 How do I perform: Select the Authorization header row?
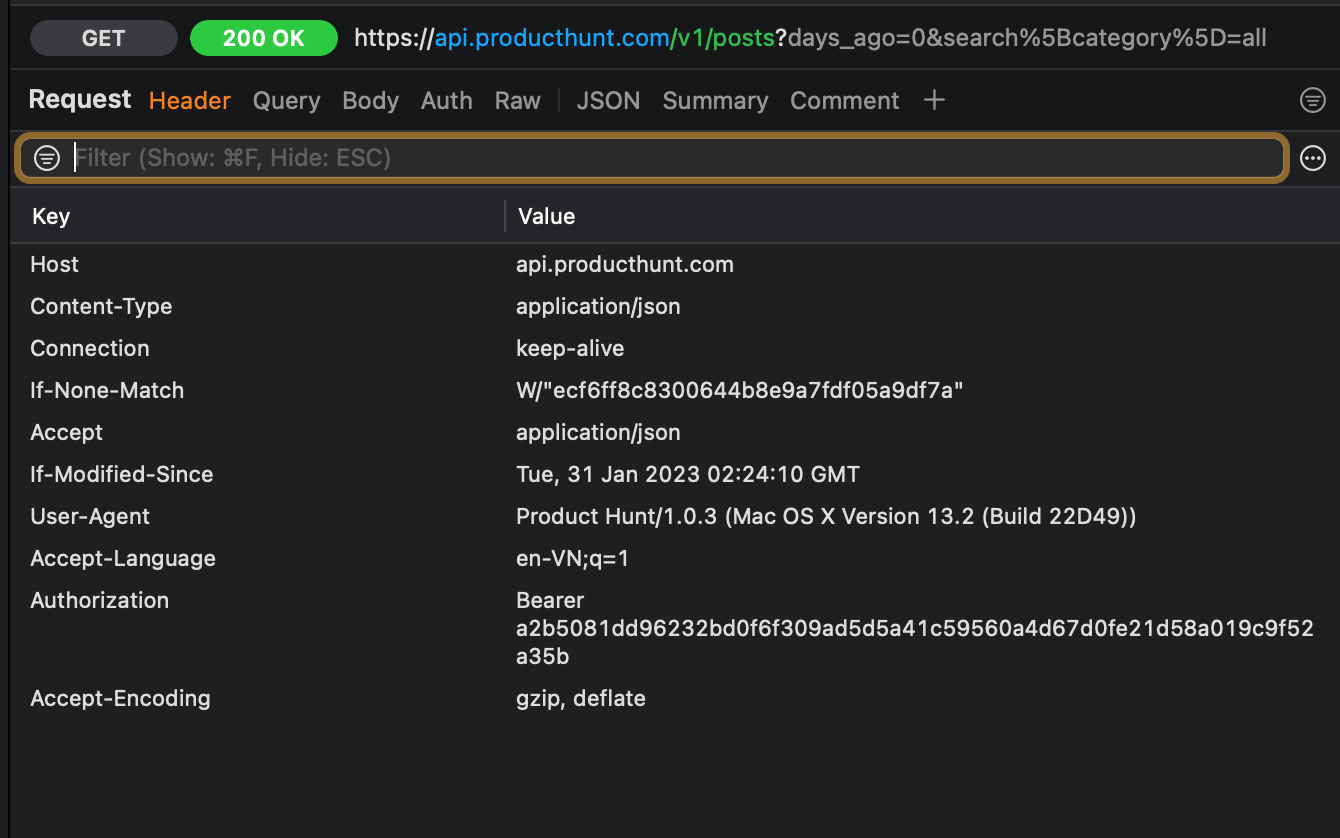point(99,600)
